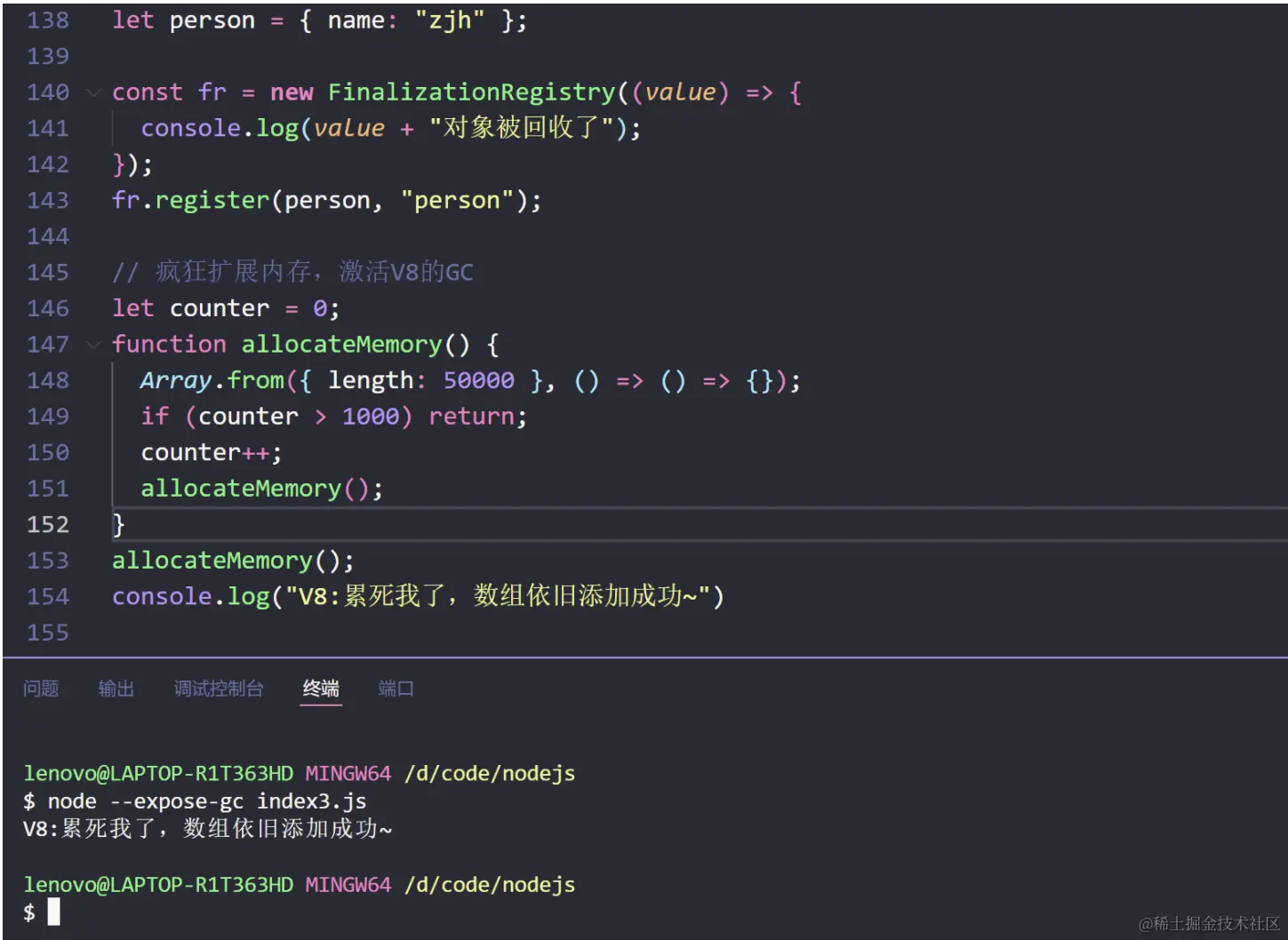Click the terminal cursor at last prompt

tap(53, 912)
